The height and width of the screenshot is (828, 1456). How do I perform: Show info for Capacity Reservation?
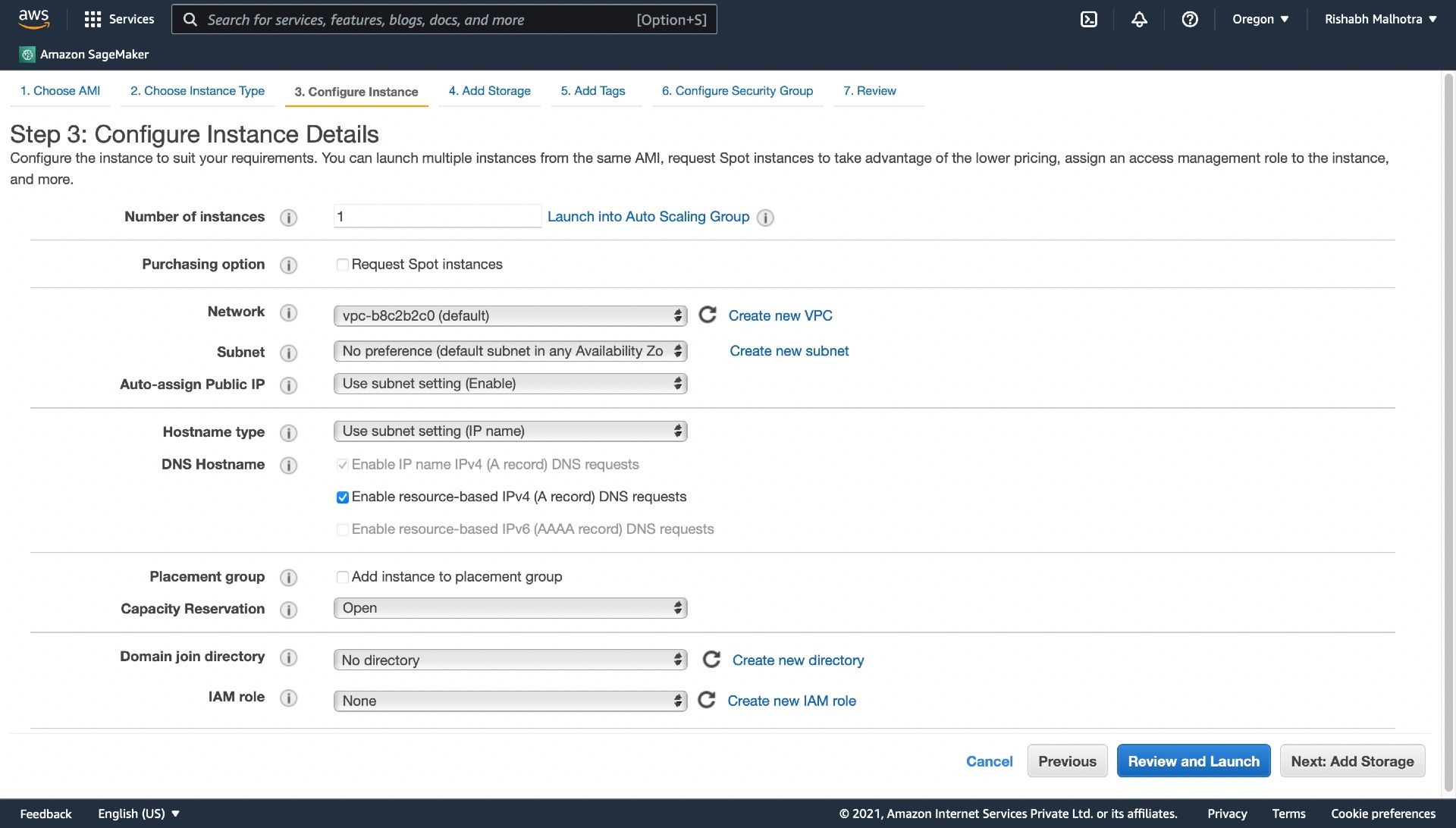coord(288,610)
